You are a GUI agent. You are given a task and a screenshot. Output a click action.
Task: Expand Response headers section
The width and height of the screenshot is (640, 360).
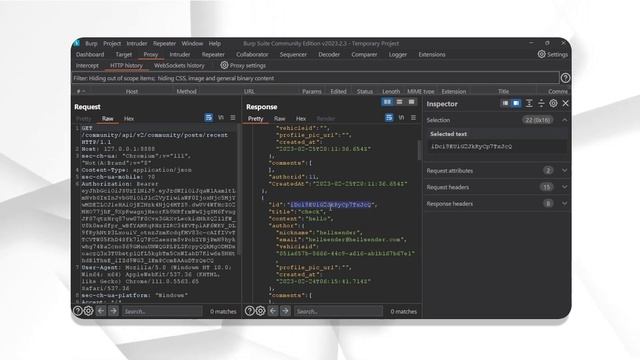[565, 203]
